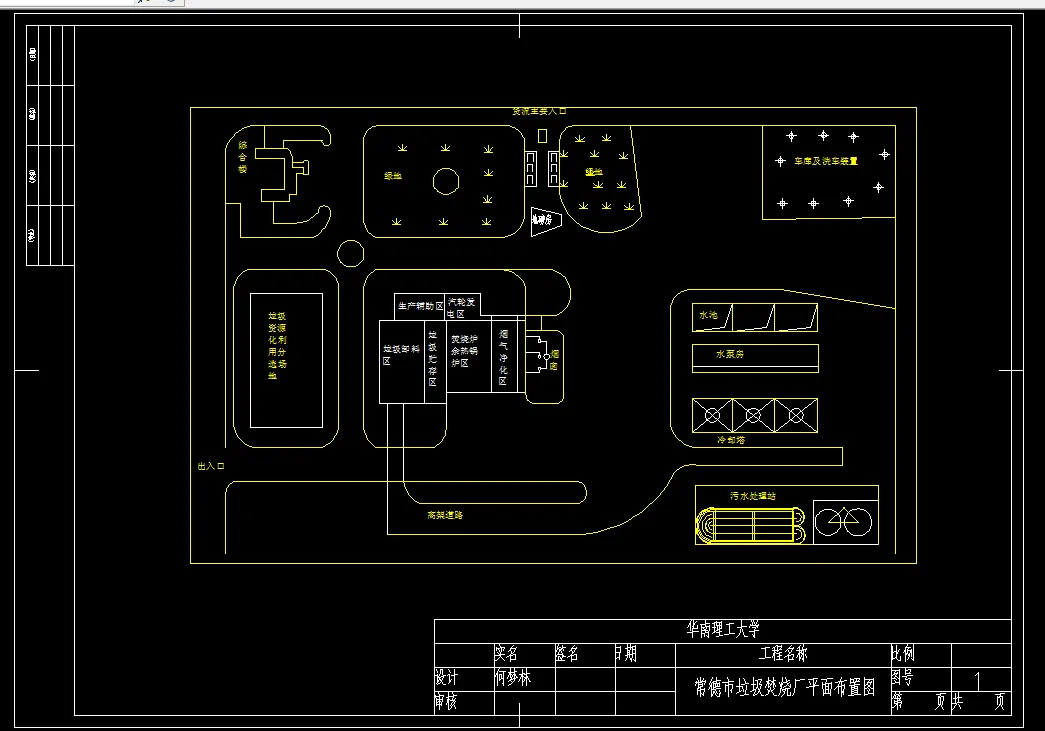Image resolution: width=1045 pixels, height=731 pixels.
Task: Click the 汽轮发电区 block
Action: [x=462, y=307]
